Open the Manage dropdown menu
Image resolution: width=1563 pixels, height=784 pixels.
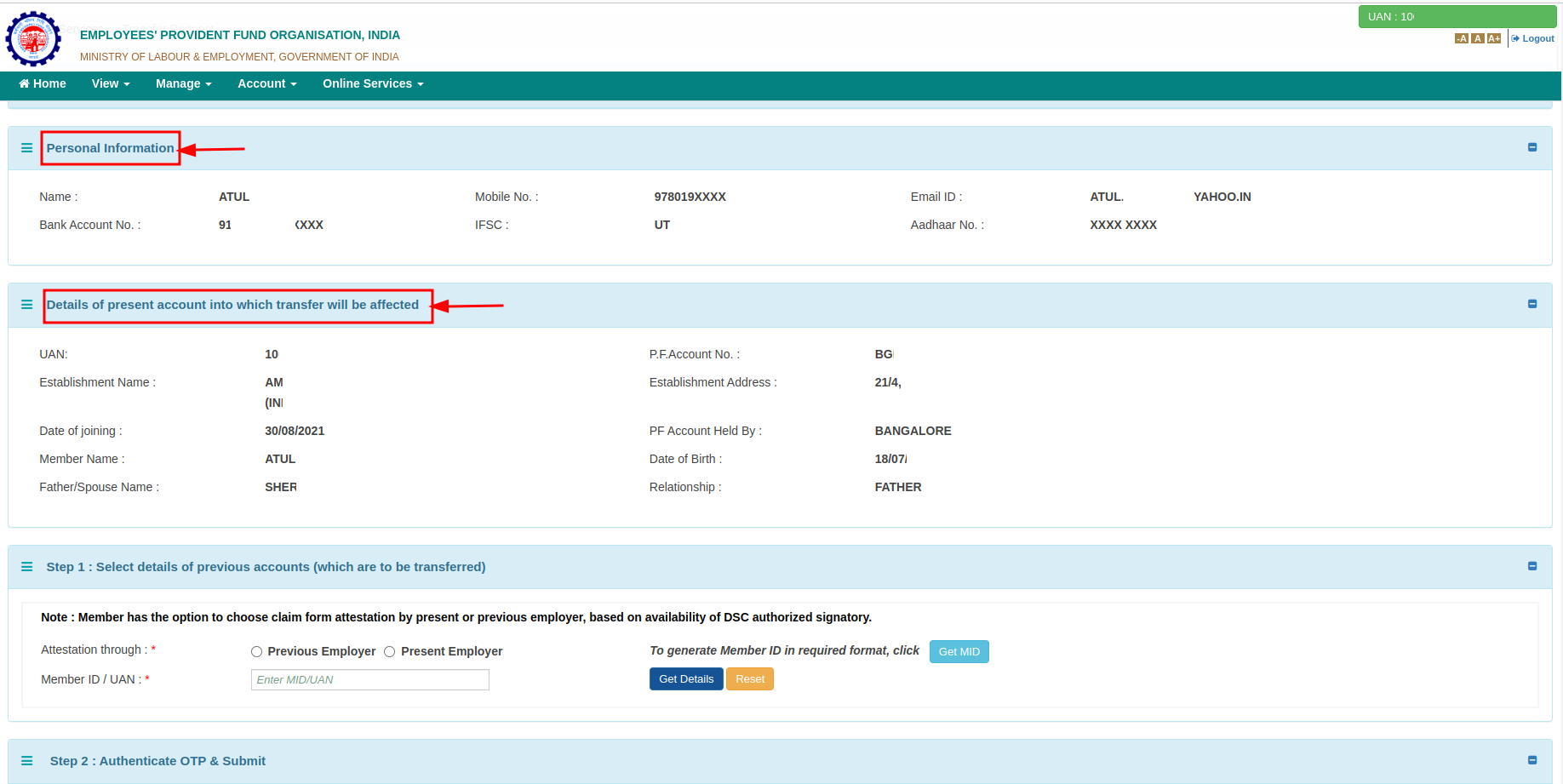click(x=184, y=83)
